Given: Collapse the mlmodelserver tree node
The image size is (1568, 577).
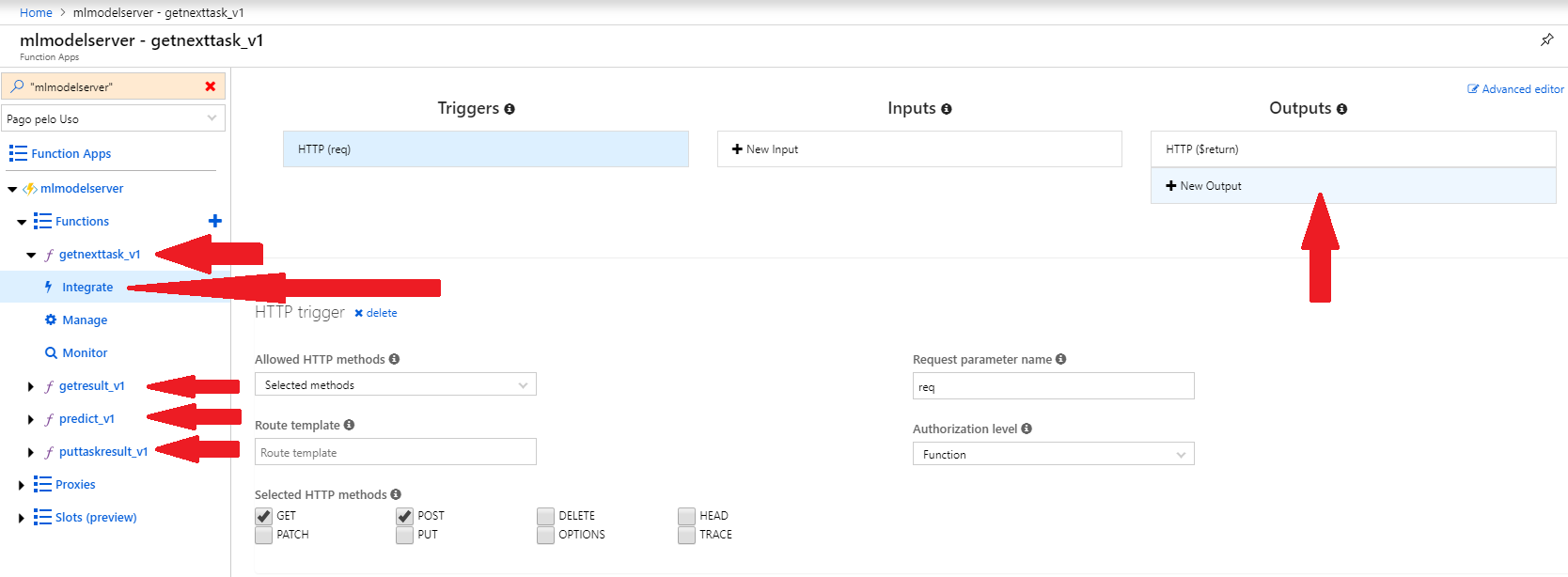Looking at the screenshot, I should 12,189.
